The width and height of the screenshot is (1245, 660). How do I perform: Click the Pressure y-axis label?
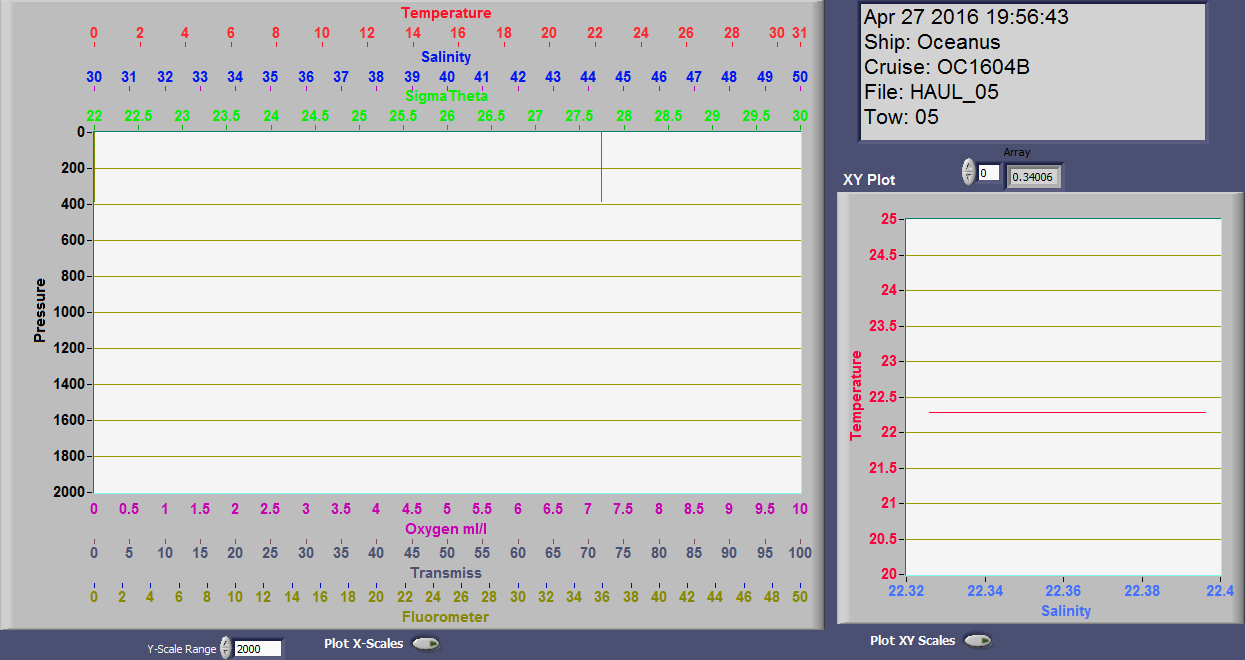[40, 311]
